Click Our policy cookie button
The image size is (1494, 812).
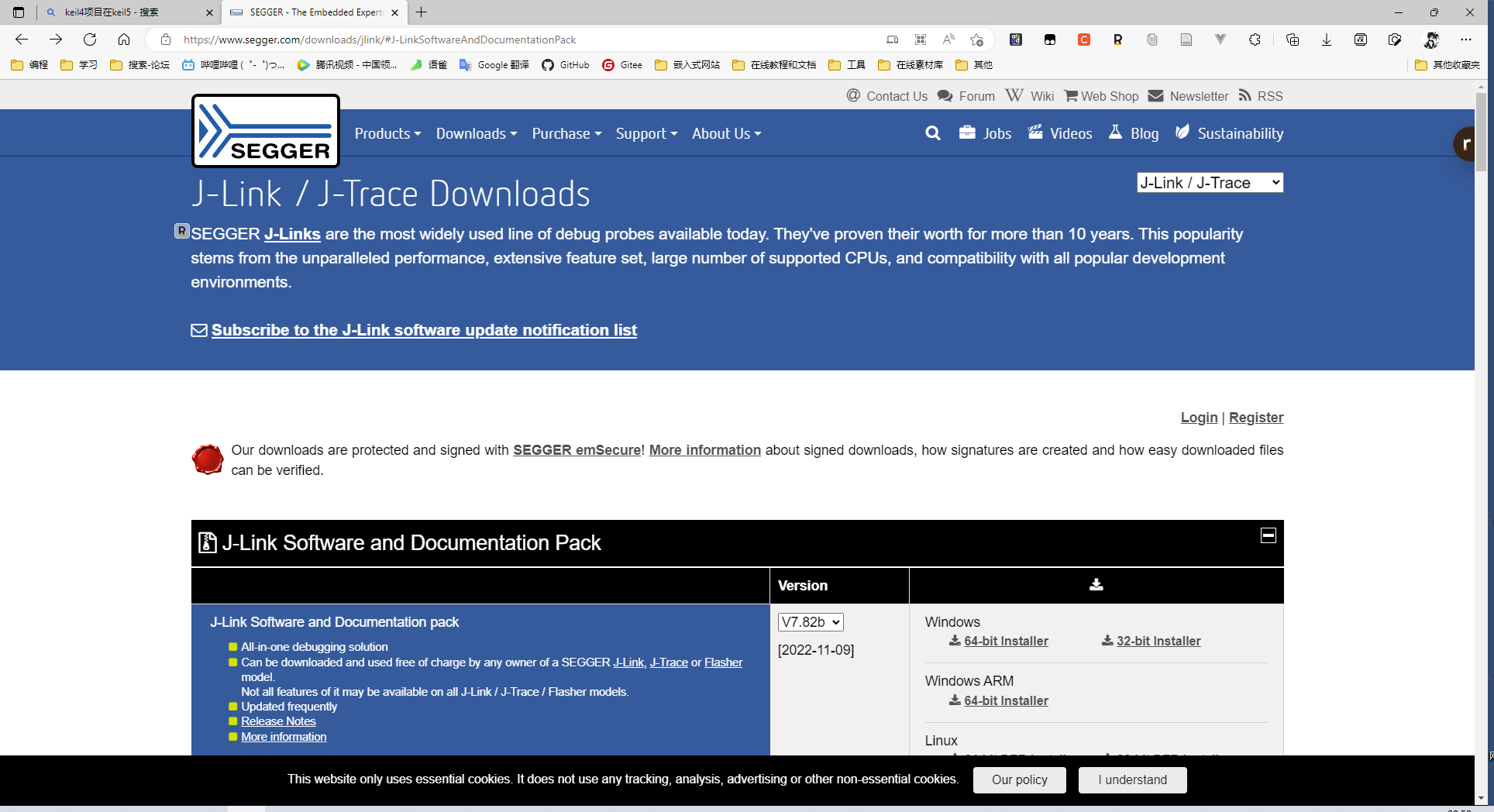click(x=1020, y=780)
